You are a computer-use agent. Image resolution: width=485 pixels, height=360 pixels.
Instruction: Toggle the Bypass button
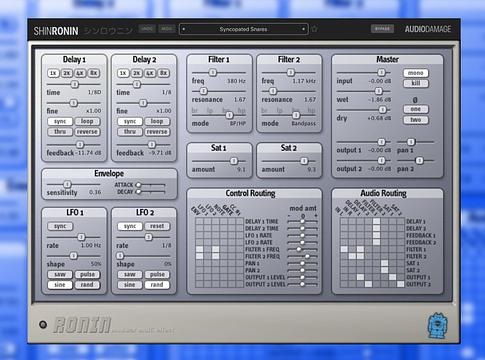[382, 29]
